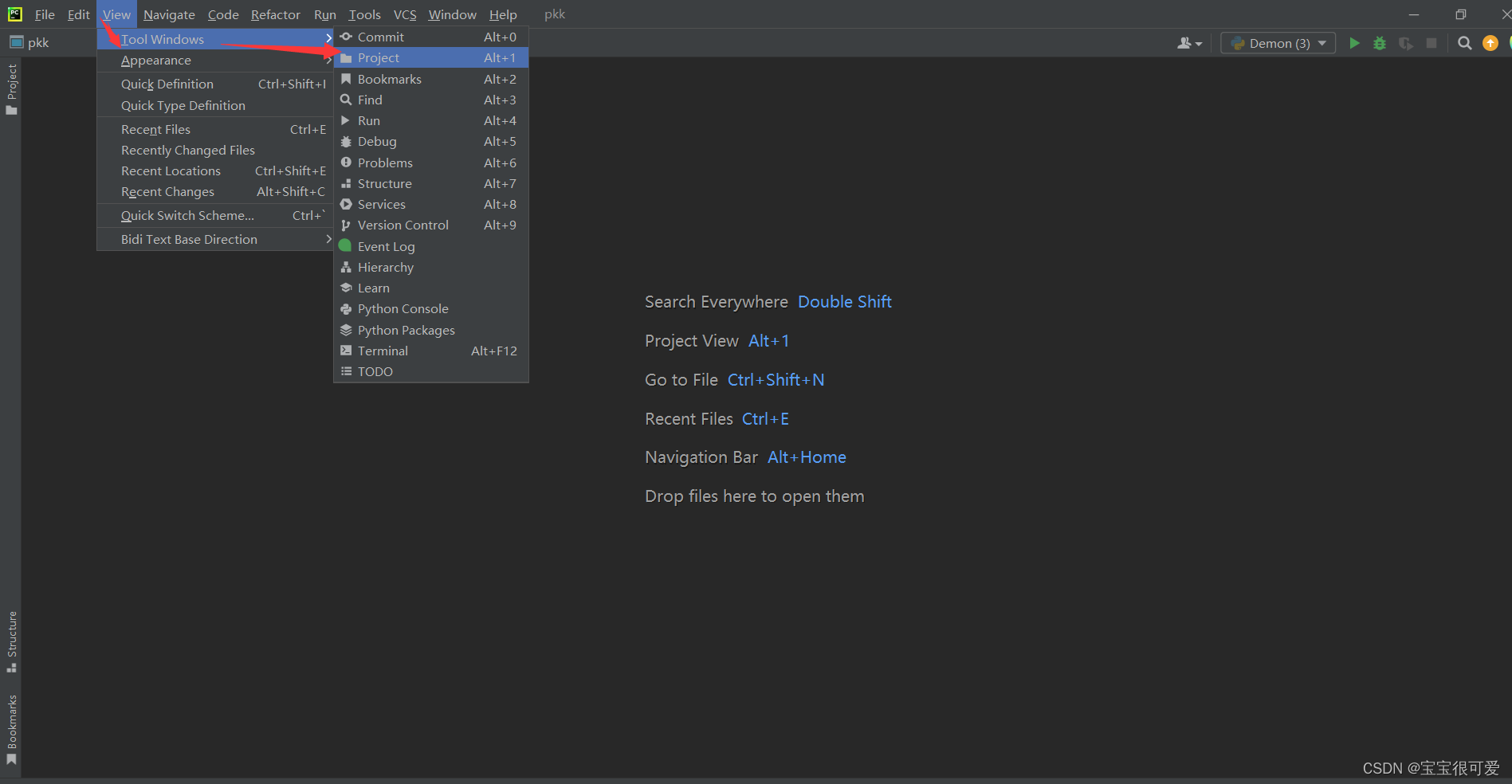
Task: Open Terminal tool window entry
Action: click(x=430, y=351)
